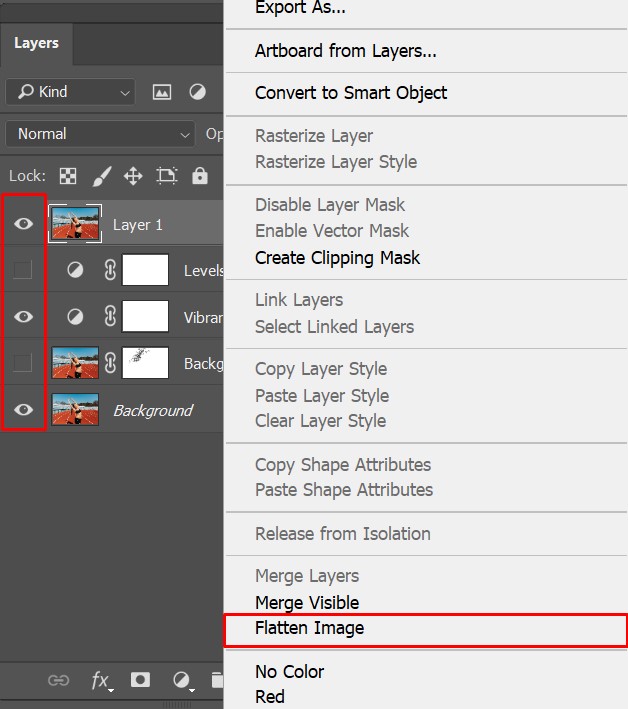This screenshot has width=628, height=709.
Task: Select Layer 1 thumbnail
Action: (75, 223)
